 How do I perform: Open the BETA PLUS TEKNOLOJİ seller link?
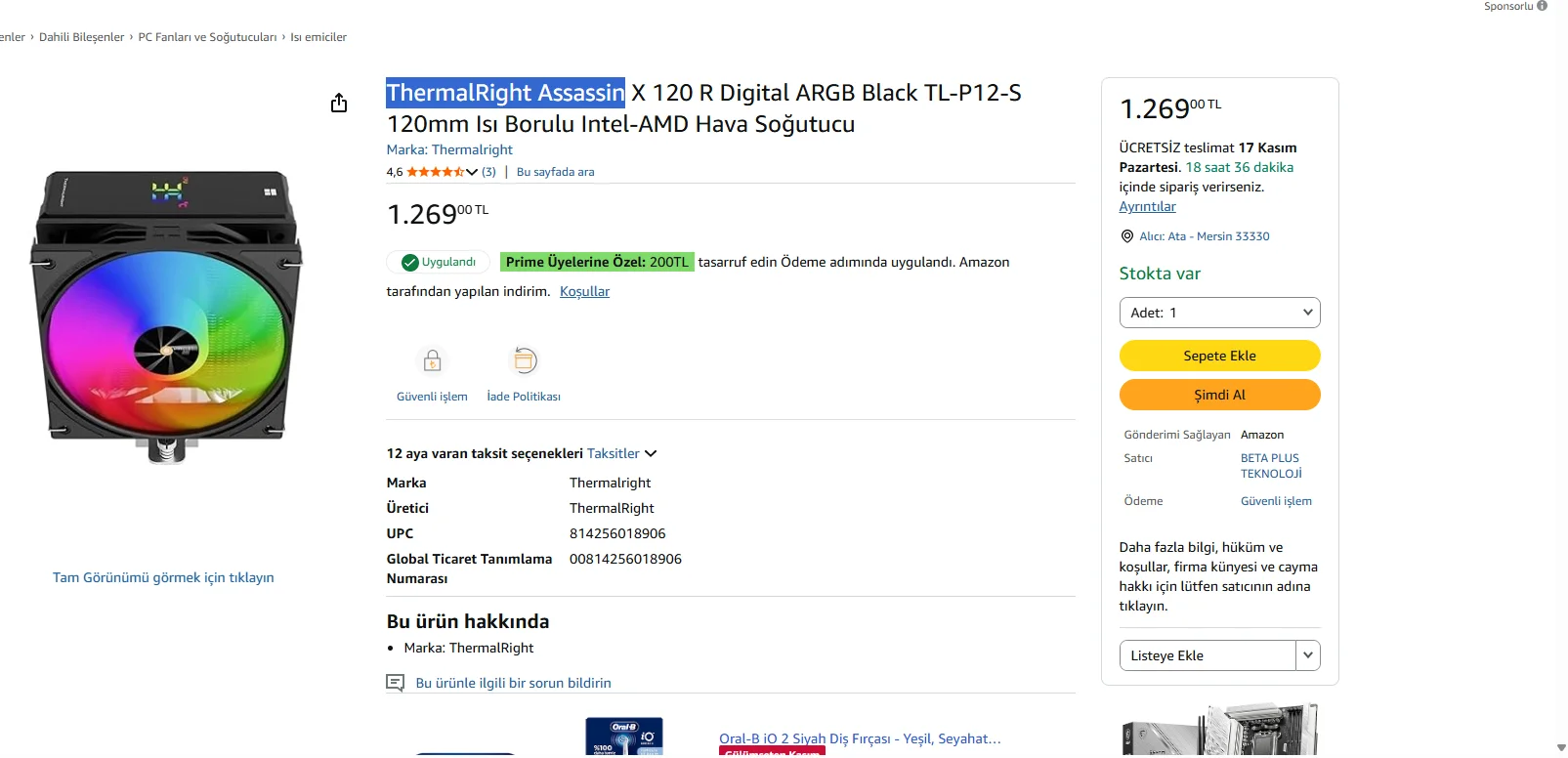click(x=1270, y=466)
